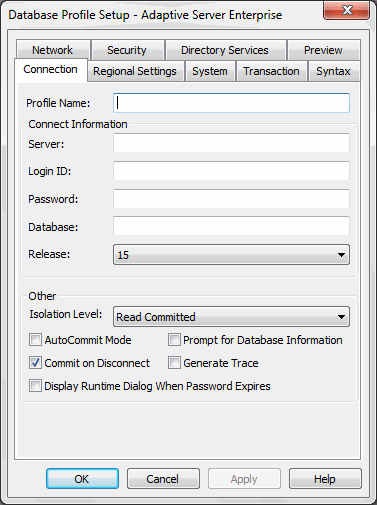Select the Database input box
This screenshot has height=505, width=377.
[x=231, y=226]
